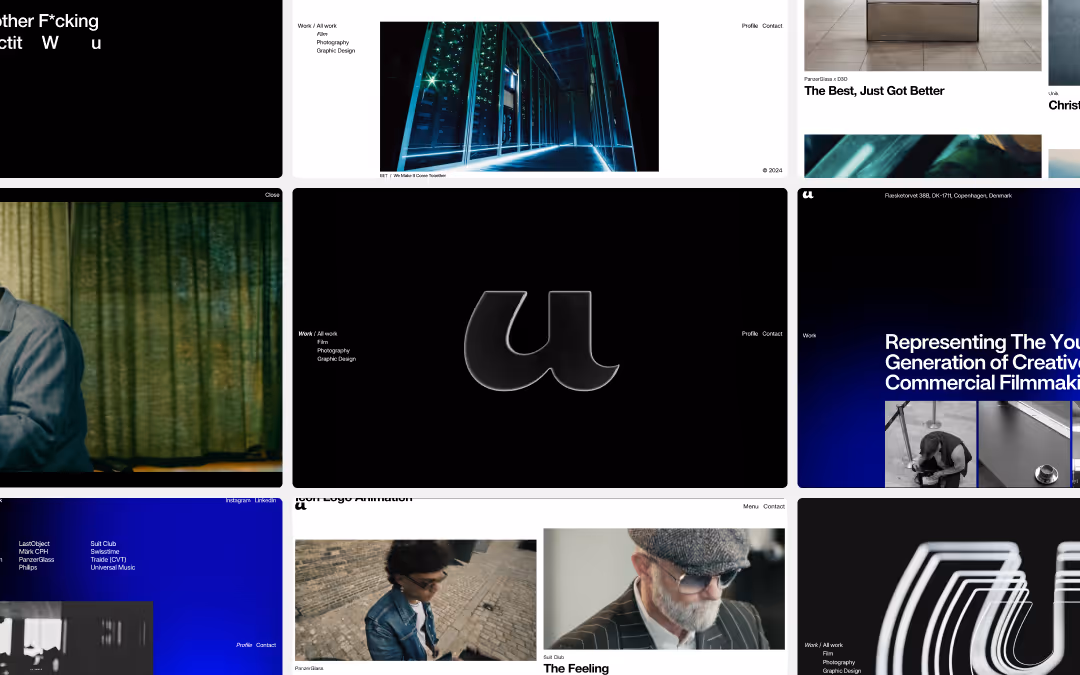The height and width of the screenshot is (675, 1080).
Task: Choose Graphic Design in the server room panel menu
Action: coord(336,51)
